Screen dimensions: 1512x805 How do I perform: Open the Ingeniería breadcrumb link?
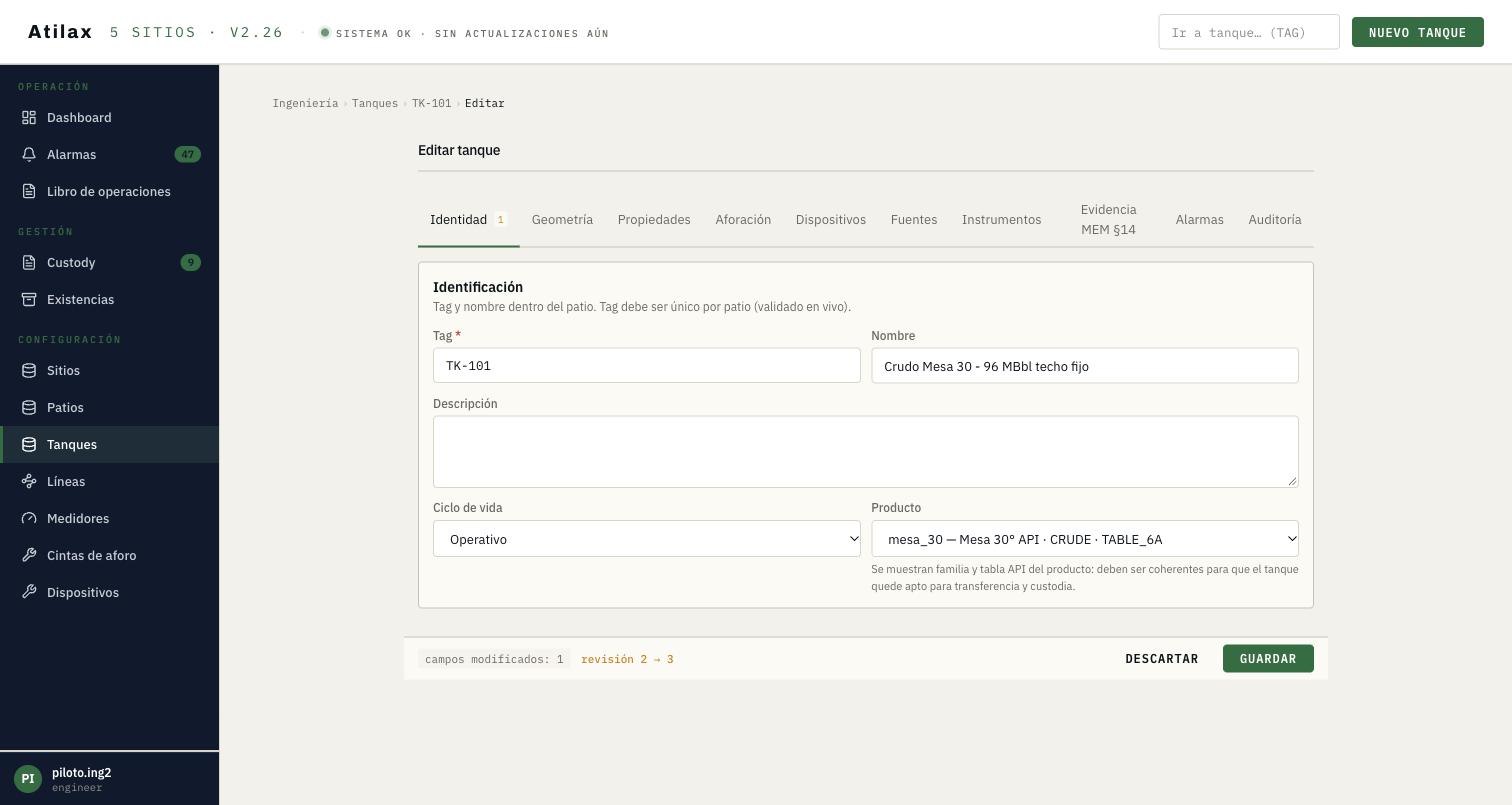(x=305, y=104)
